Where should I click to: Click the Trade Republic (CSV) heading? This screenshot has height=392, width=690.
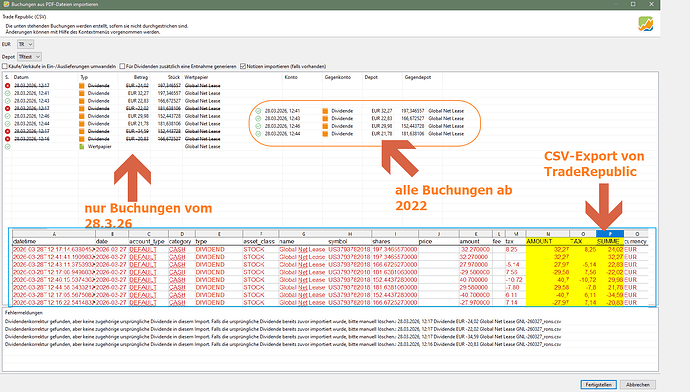(x=24, y=17)
